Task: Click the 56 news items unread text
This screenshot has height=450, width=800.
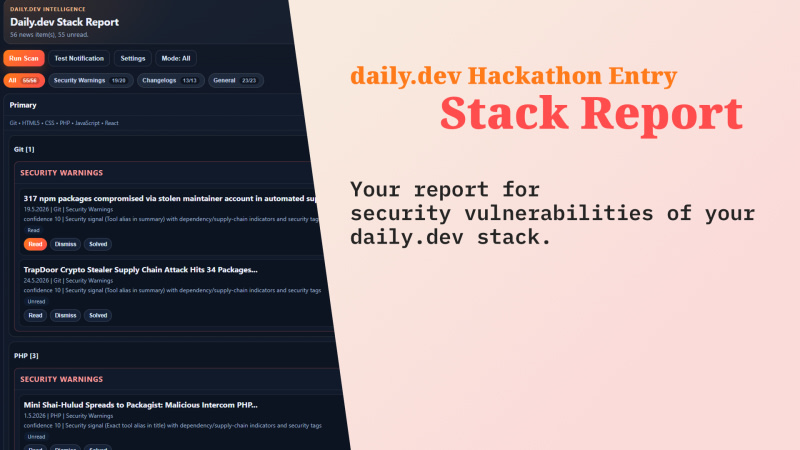Action: (49, 35)
